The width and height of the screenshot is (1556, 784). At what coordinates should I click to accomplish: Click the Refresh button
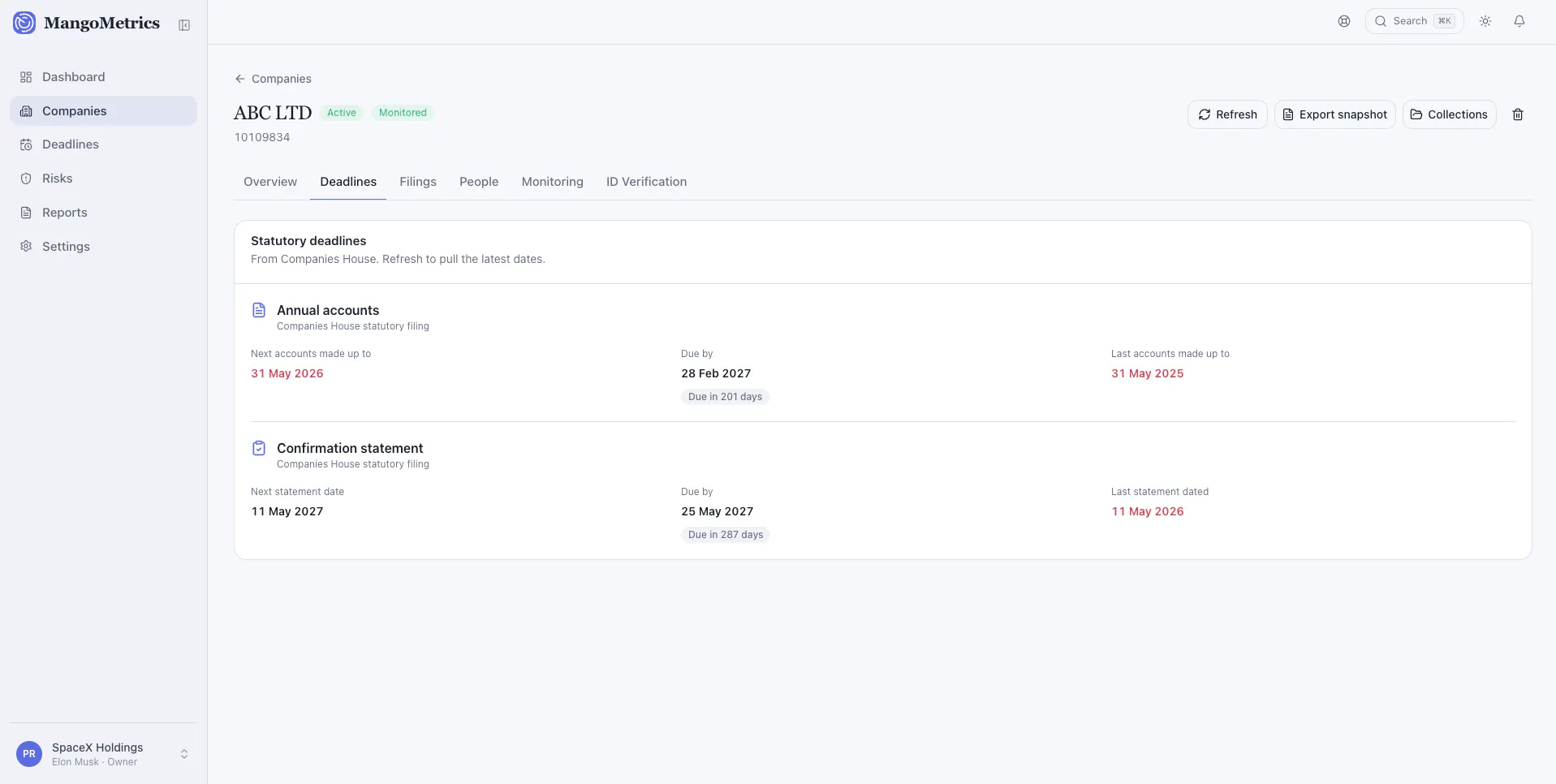point(1227,114)
